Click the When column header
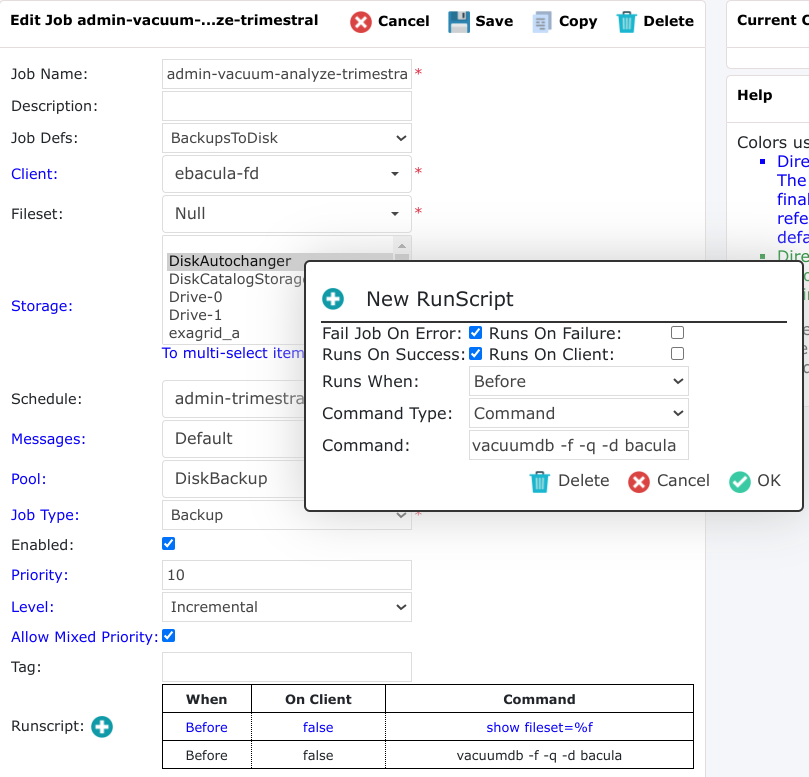Viewport: 809px width, 777px height. click(x=206, y=699)
